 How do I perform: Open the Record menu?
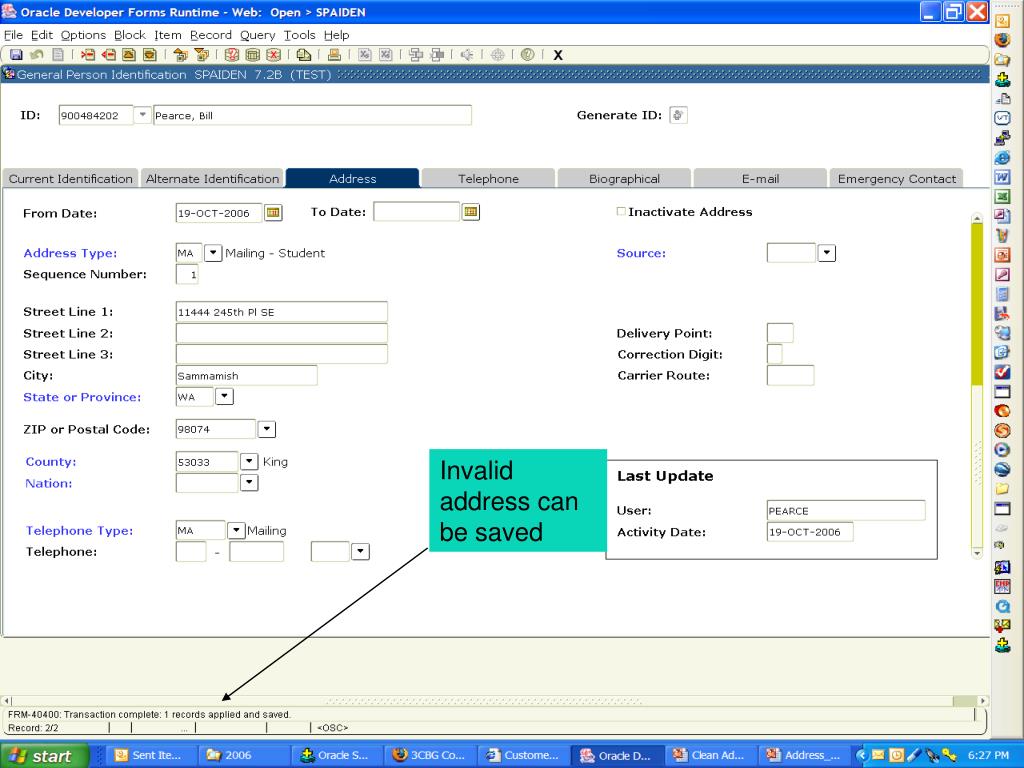210,35
